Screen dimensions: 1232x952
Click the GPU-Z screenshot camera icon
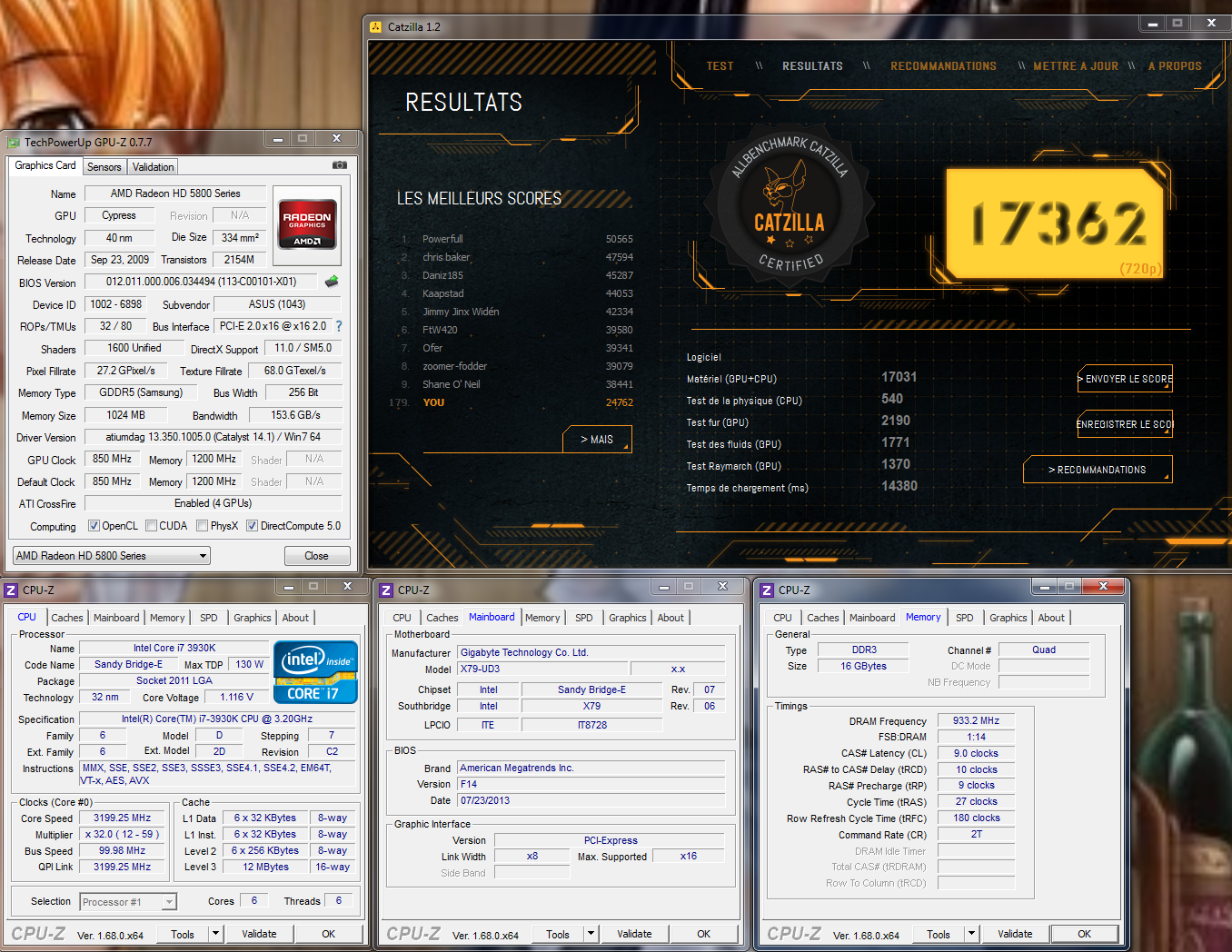coord(339,165)
